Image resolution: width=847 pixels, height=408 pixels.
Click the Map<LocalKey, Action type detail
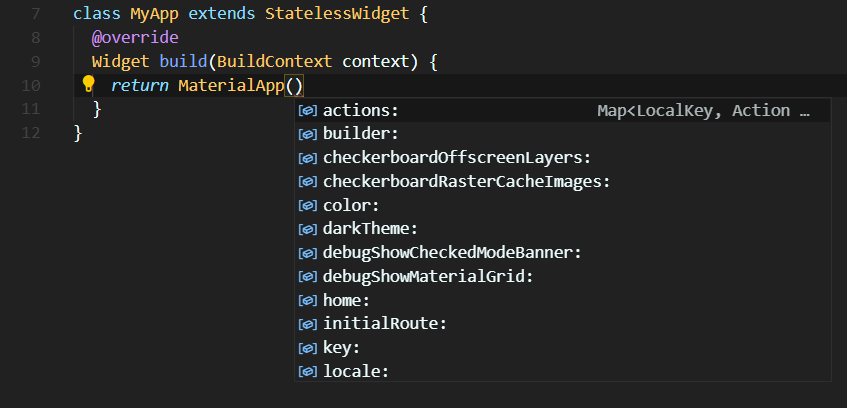(x=703, y=111)
